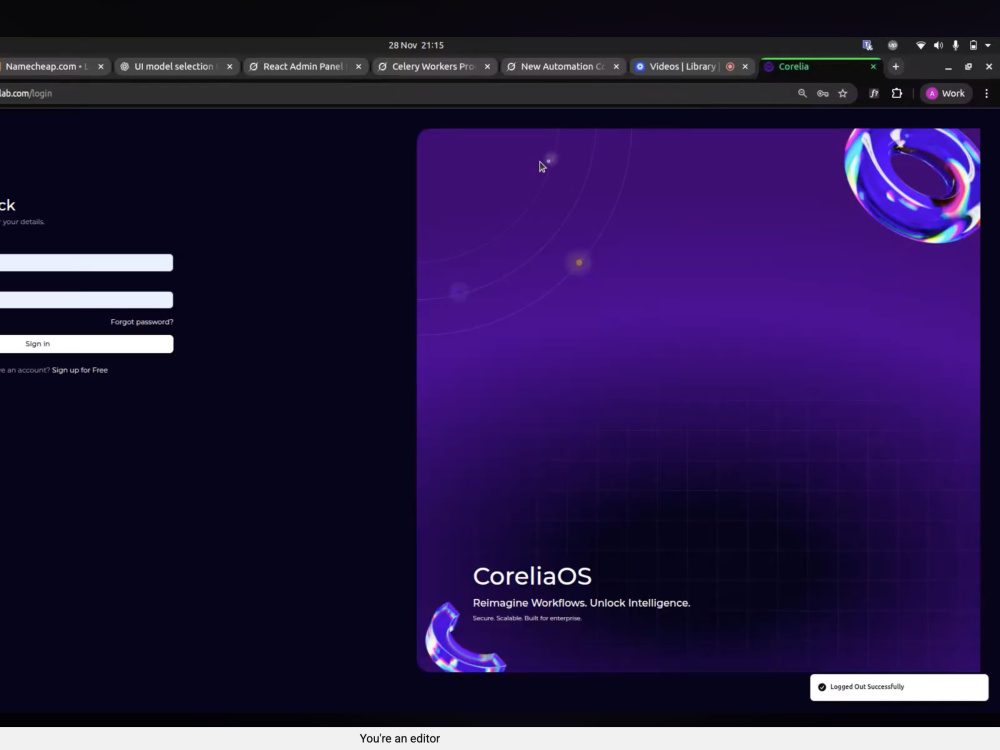The width and height of the screenshot is (1000, 750).
Task: Close the Namecheap.com tab
Action: click(x=101, y=66)
